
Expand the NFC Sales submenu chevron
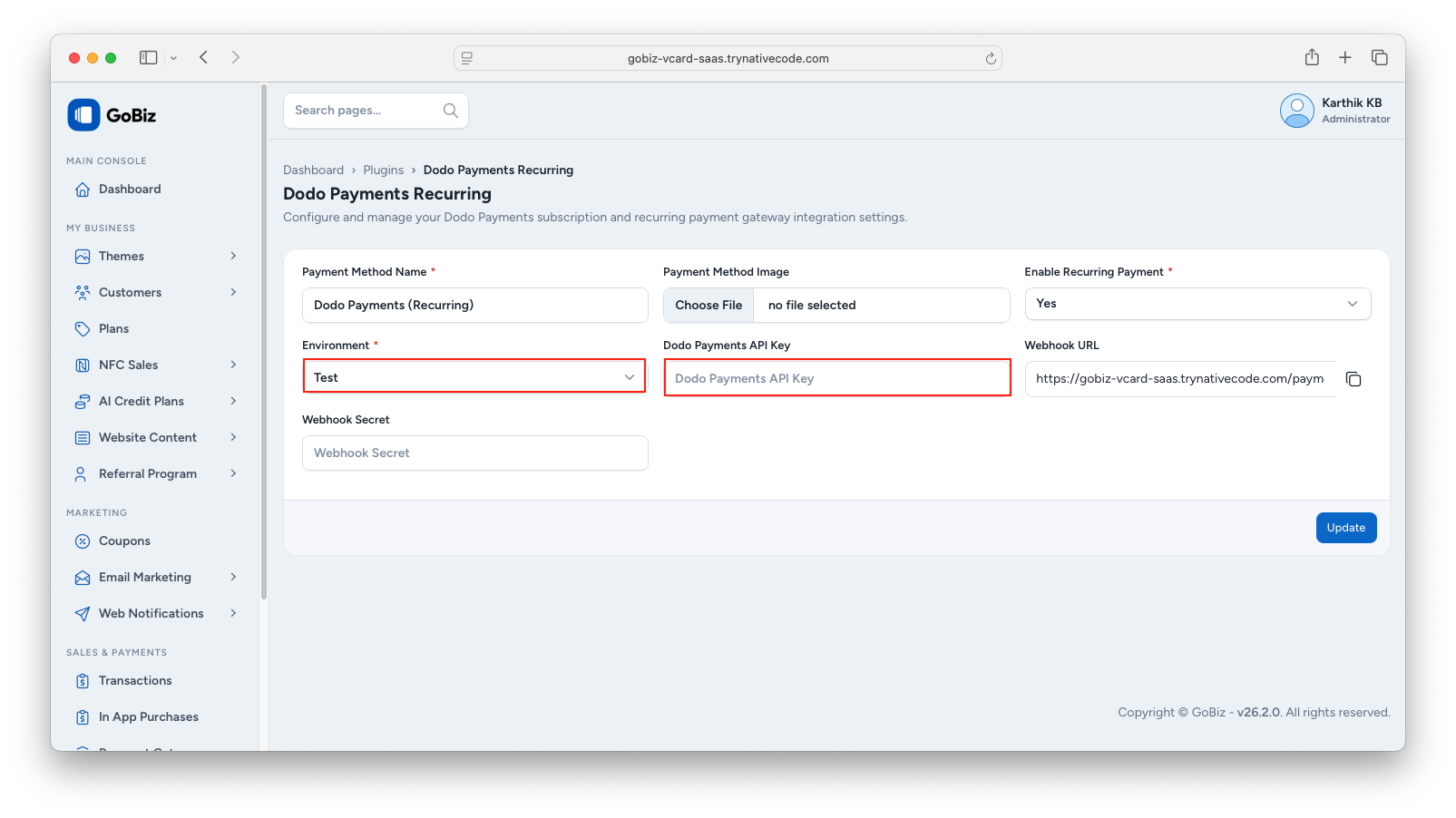coord(233,365)
